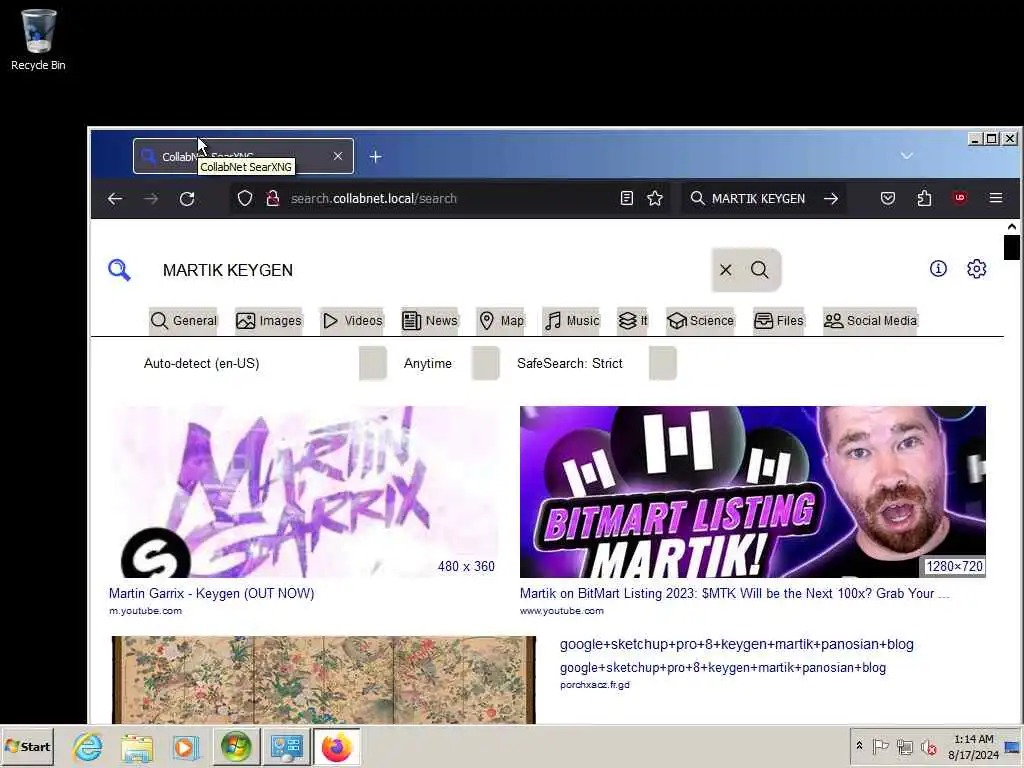Click the scrollbar up arrow
This screenshot has height=768, width=1024.
click(x=1012, y=227)
